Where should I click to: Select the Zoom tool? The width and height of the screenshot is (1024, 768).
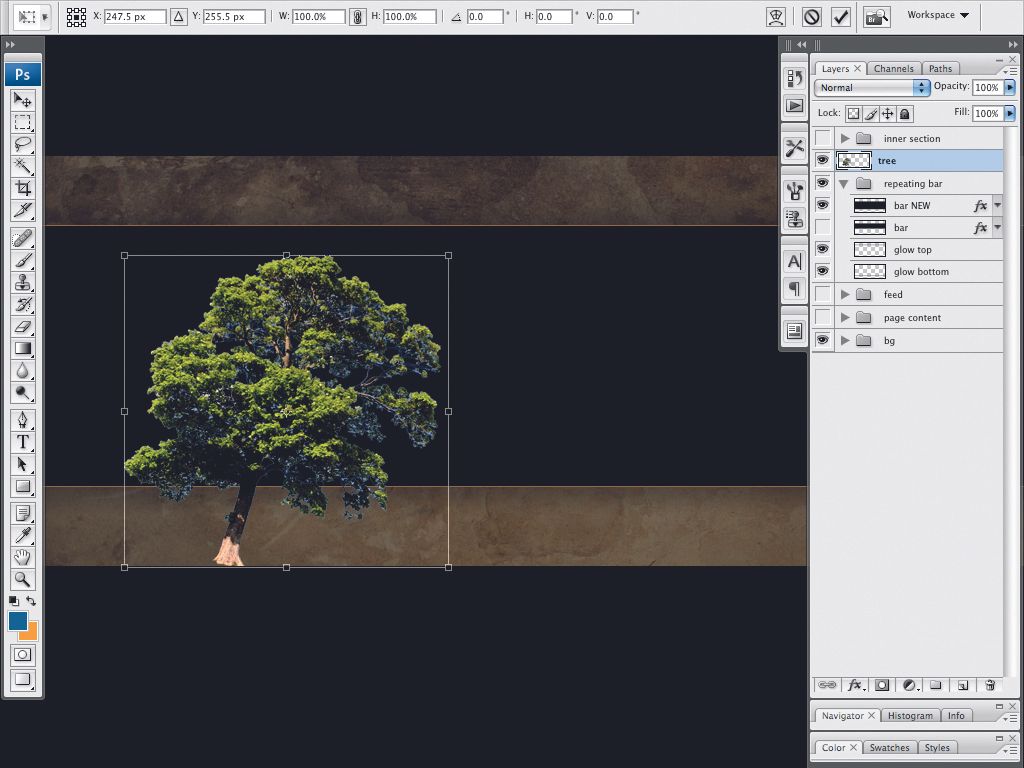[22, 579]
